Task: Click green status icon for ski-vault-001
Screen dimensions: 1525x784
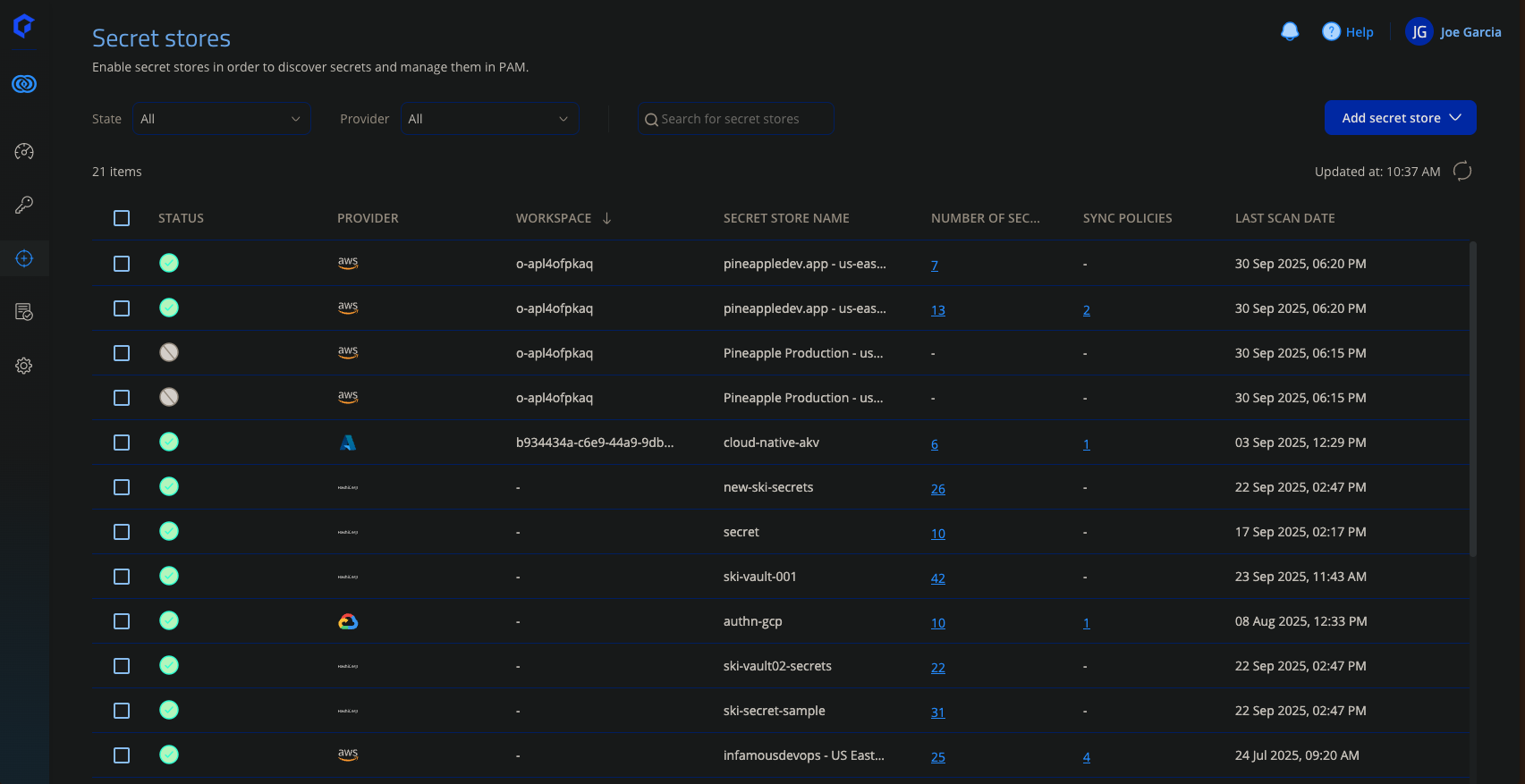Action: pyautogui.click(x=169, y=576)
